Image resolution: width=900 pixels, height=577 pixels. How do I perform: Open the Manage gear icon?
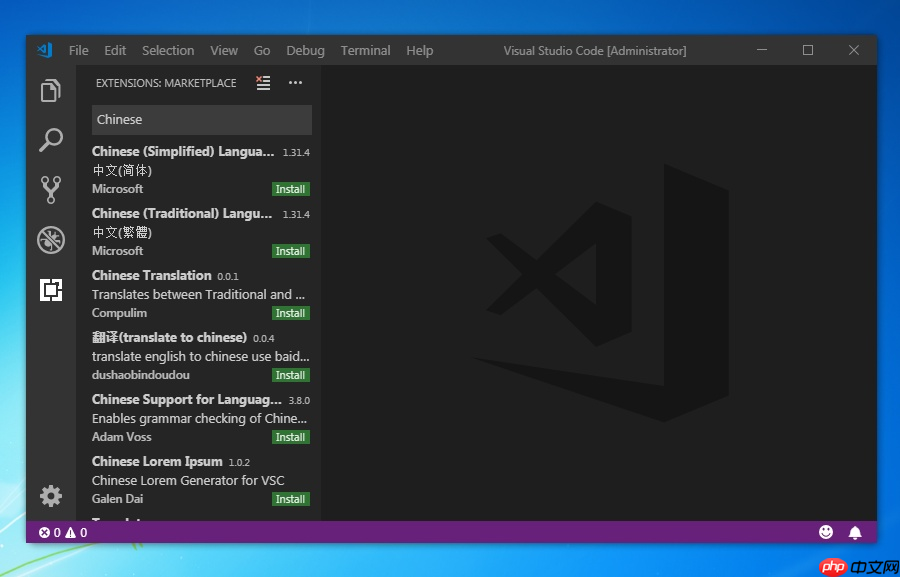tap(51, 496)
